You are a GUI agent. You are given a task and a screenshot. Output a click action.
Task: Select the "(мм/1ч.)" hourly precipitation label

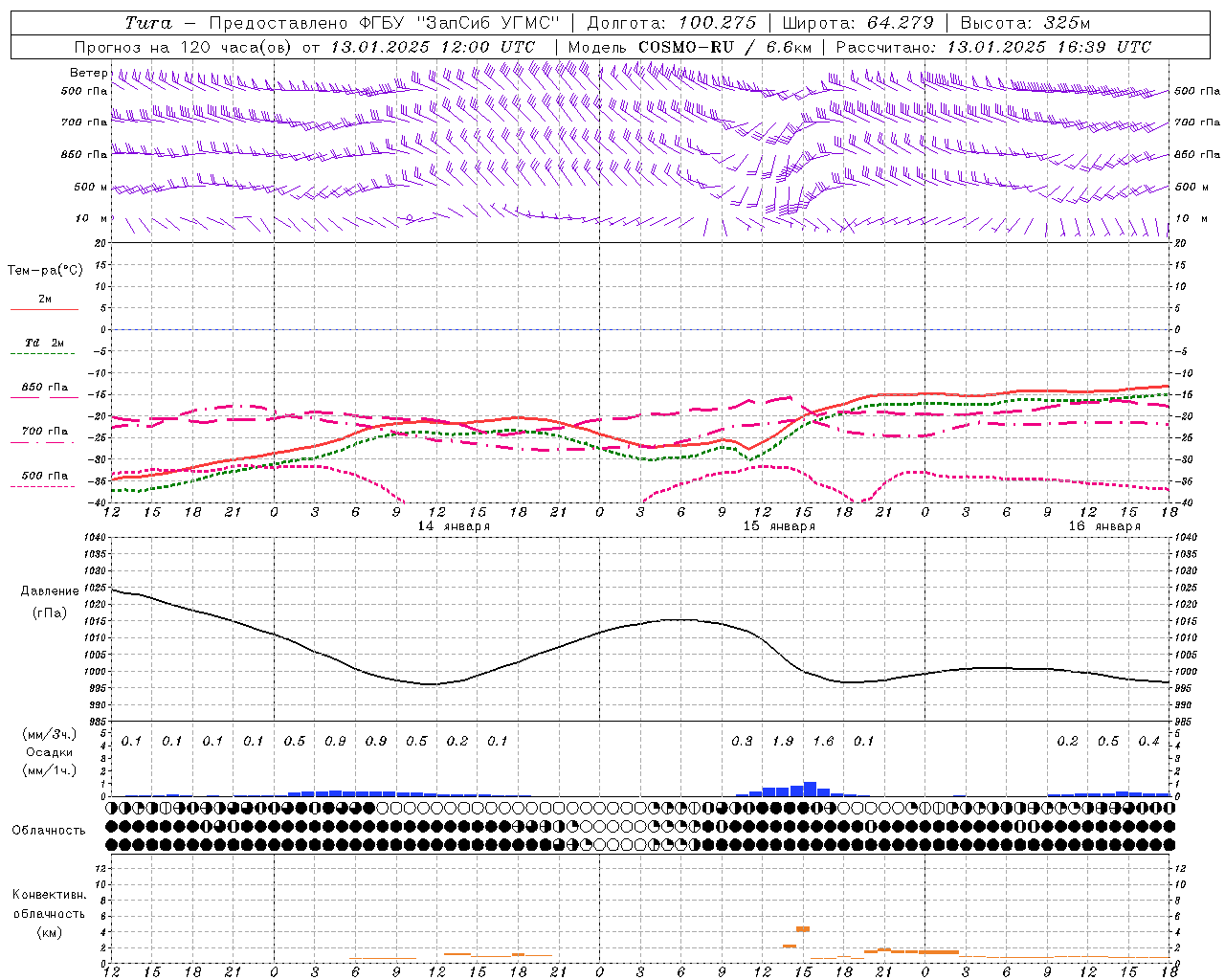coord(49,770)
